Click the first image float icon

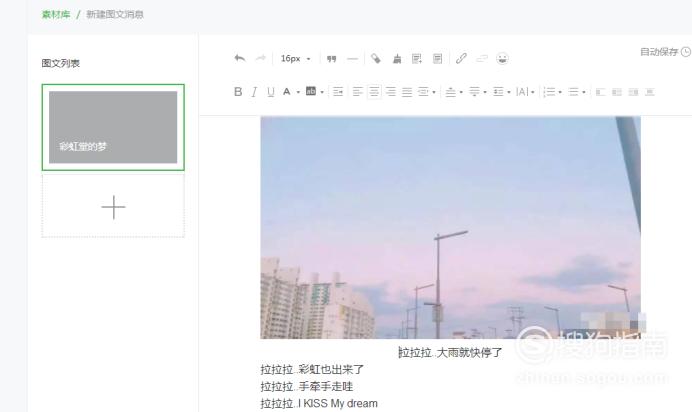click(x=600, y=92)
